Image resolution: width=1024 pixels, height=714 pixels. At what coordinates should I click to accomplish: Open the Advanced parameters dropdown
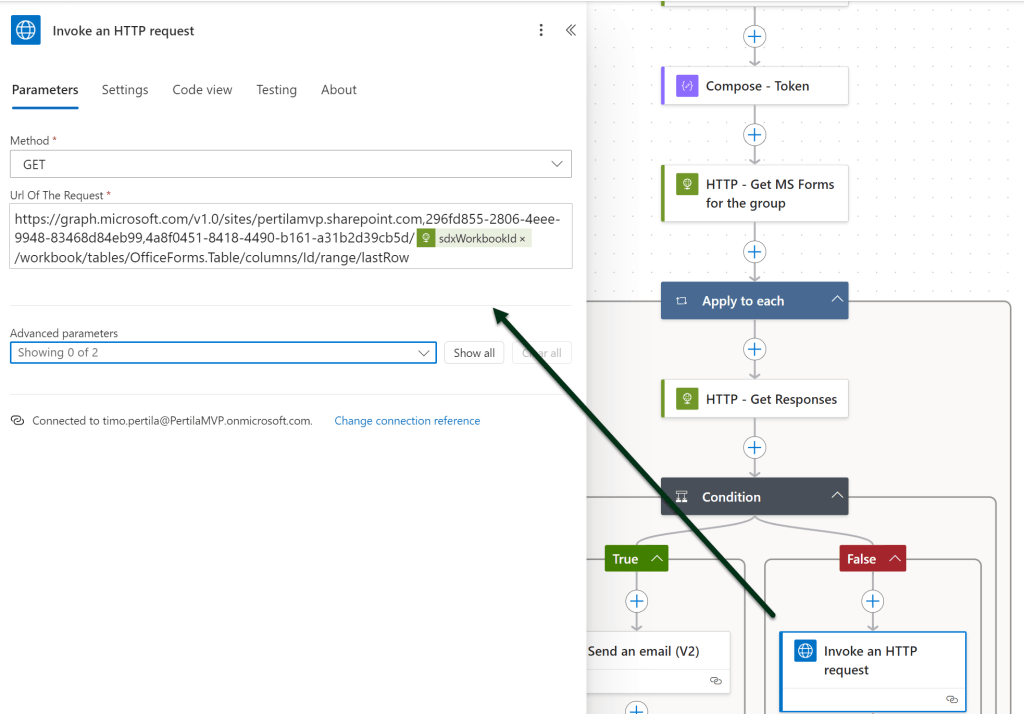point(223,353)
